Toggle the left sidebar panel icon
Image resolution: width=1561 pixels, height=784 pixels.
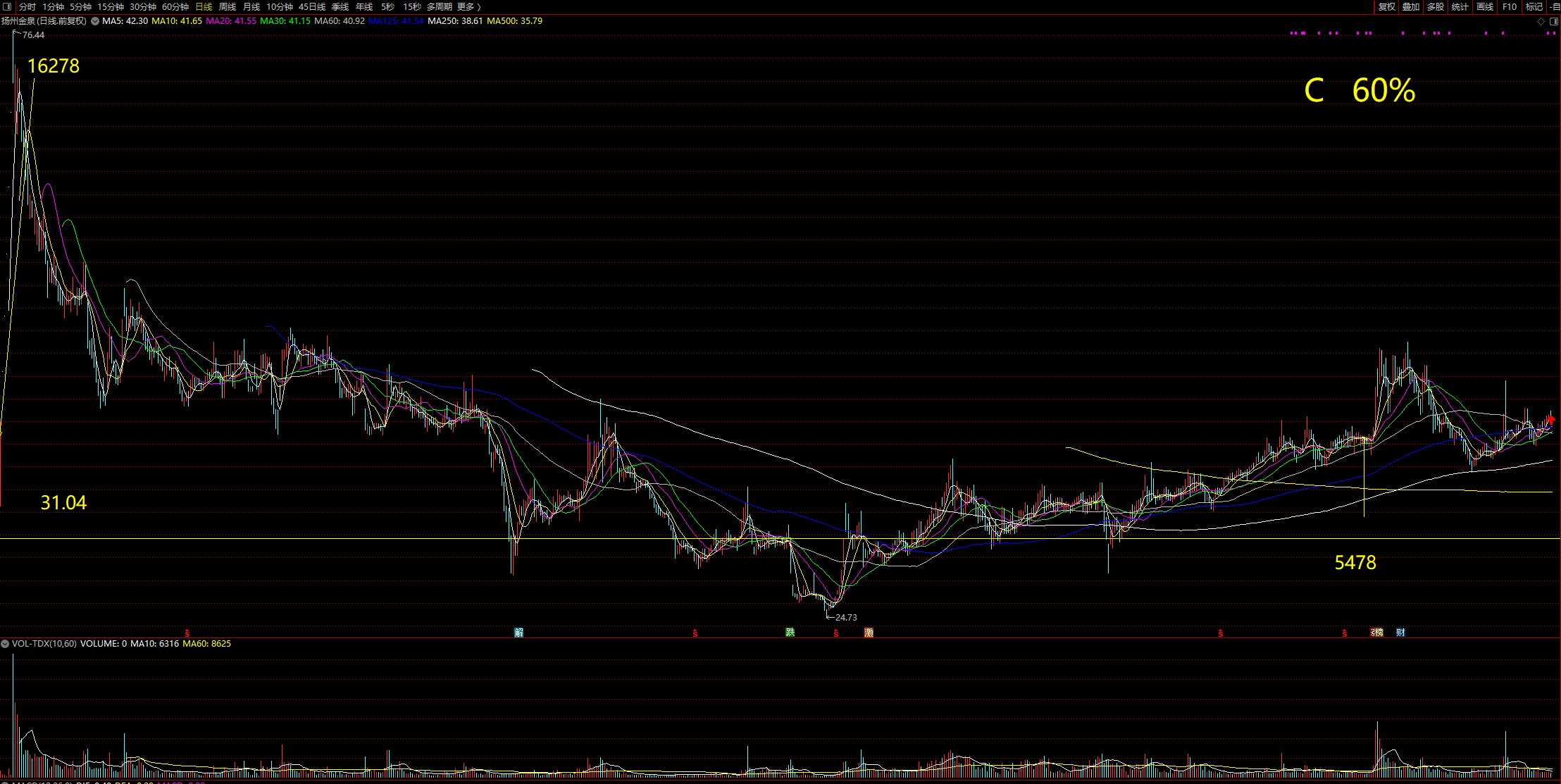click(8, 6)
